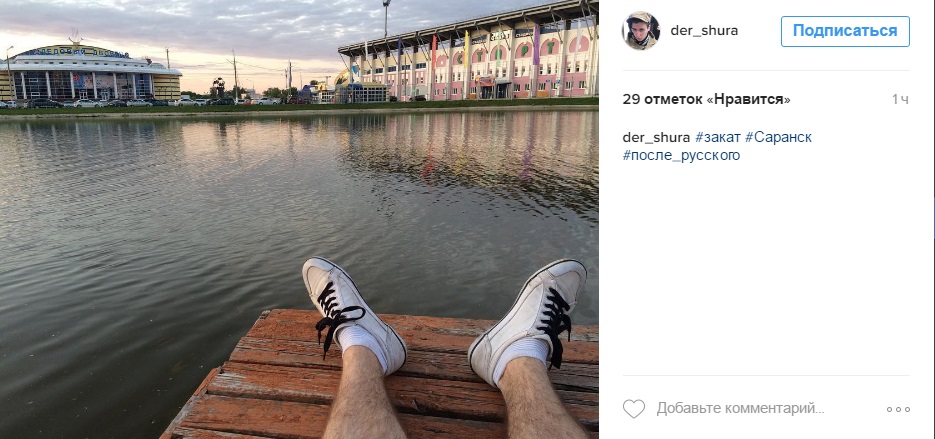Click der_shura username in the caption
Screen dimensions: 935x439
tap(656, 137)
